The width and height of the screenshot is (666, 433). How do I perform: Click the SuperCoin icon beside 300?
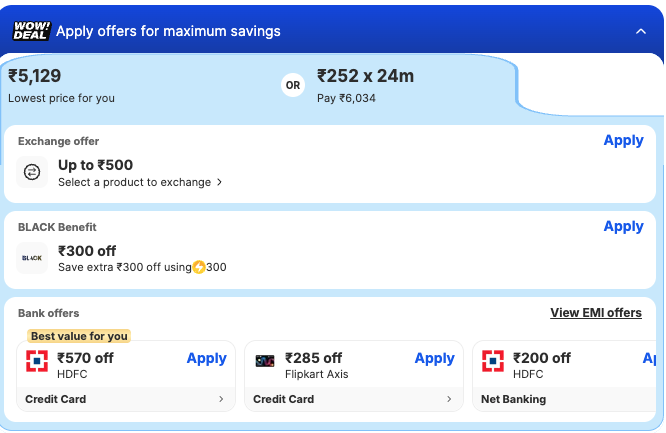point(199,267)
